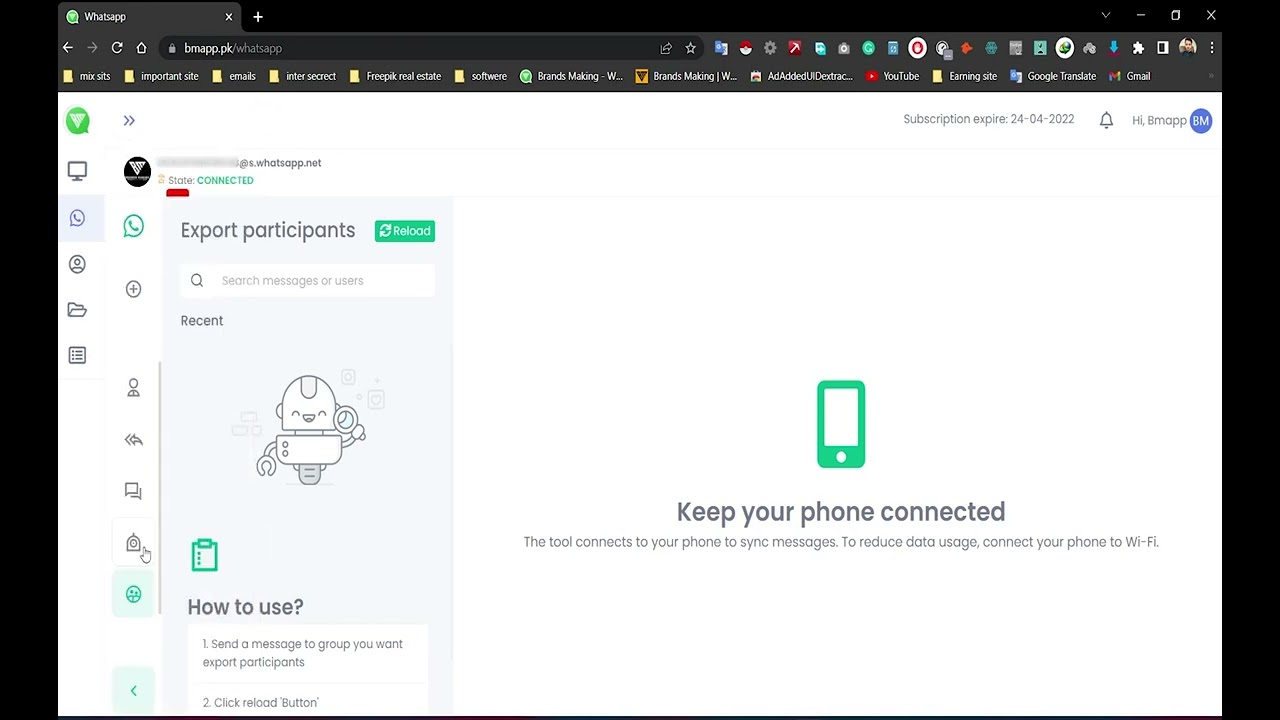Open the notifications bell
This screenshot has width=1280, height=720.
(x=1106, y=120)
